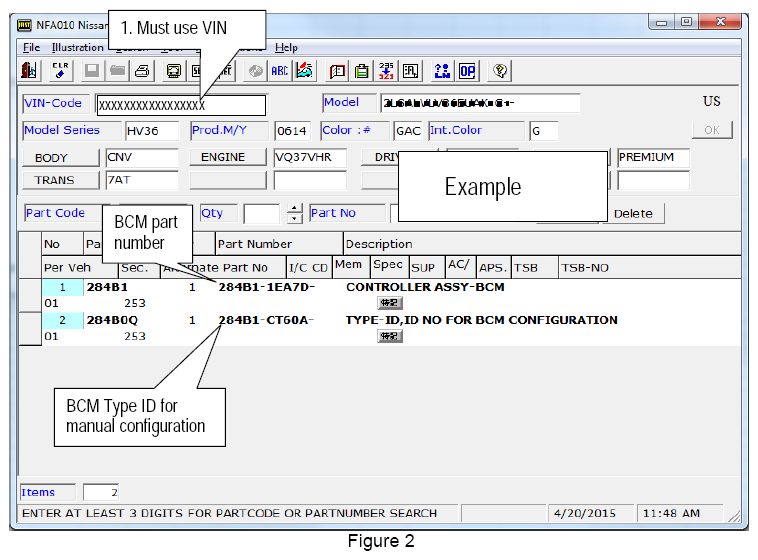Select row number 2 cell
Viewport: 758px width, 560px height.
63,320
